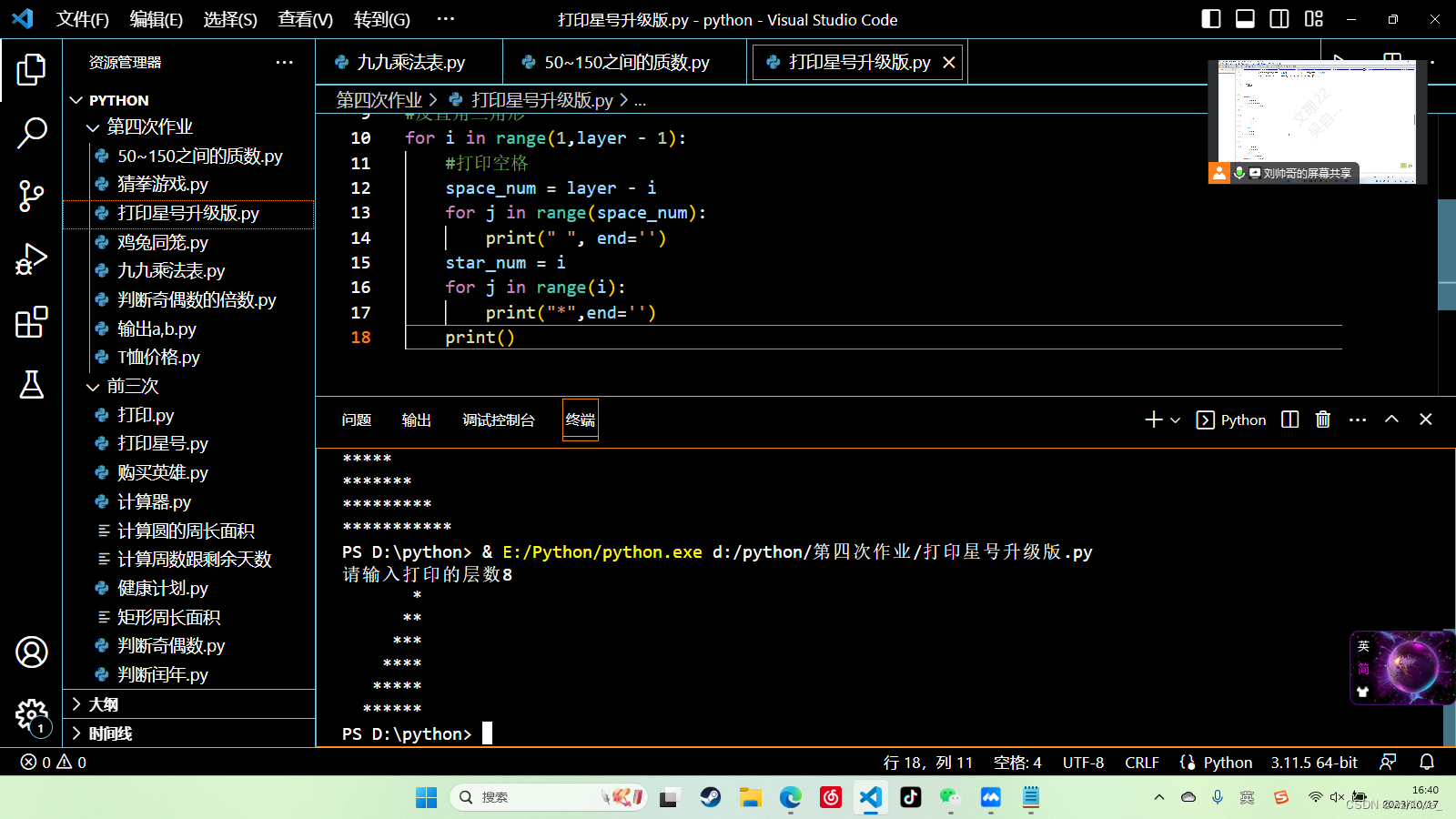Open the 文件(F) menu
Viewport: 1456px width, 819px height.
(x=83, y=19)
